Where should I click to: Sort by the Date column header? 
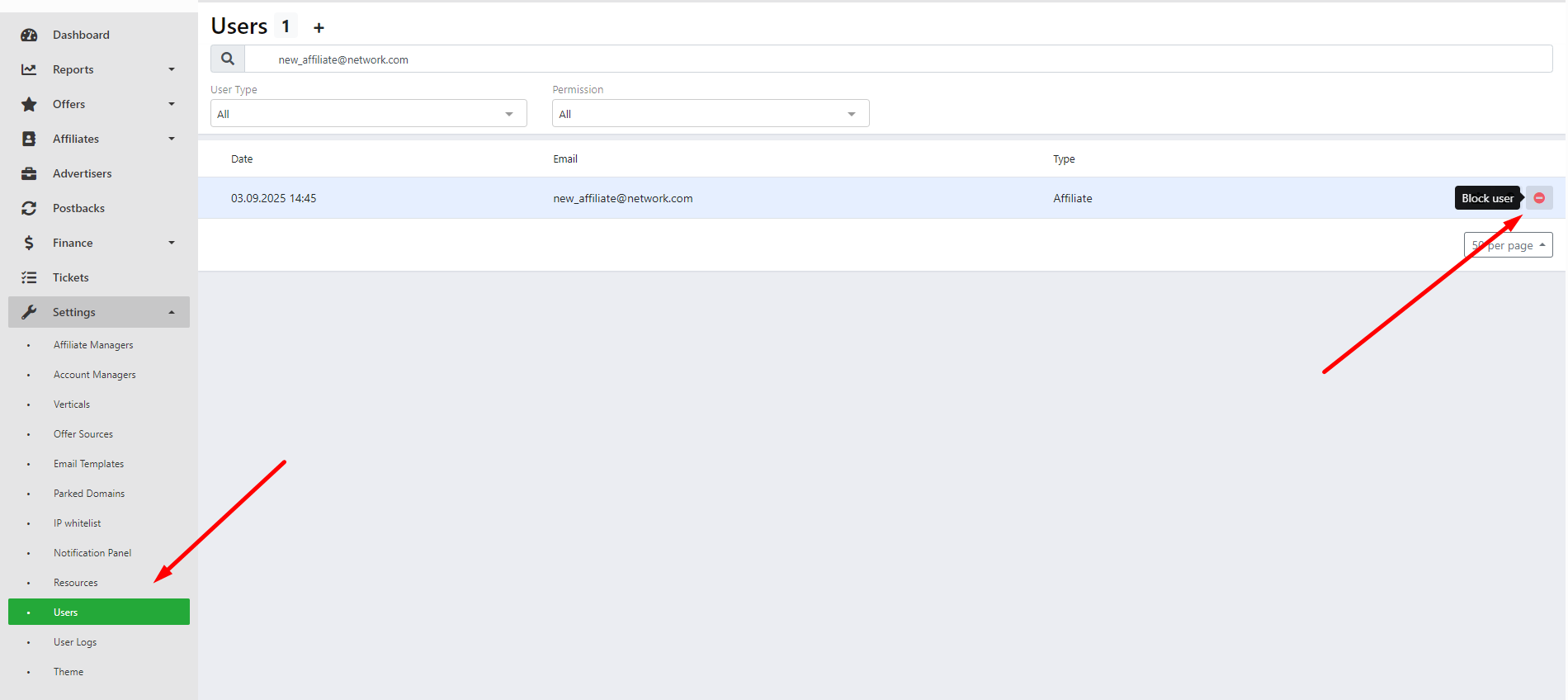(242, 159)
